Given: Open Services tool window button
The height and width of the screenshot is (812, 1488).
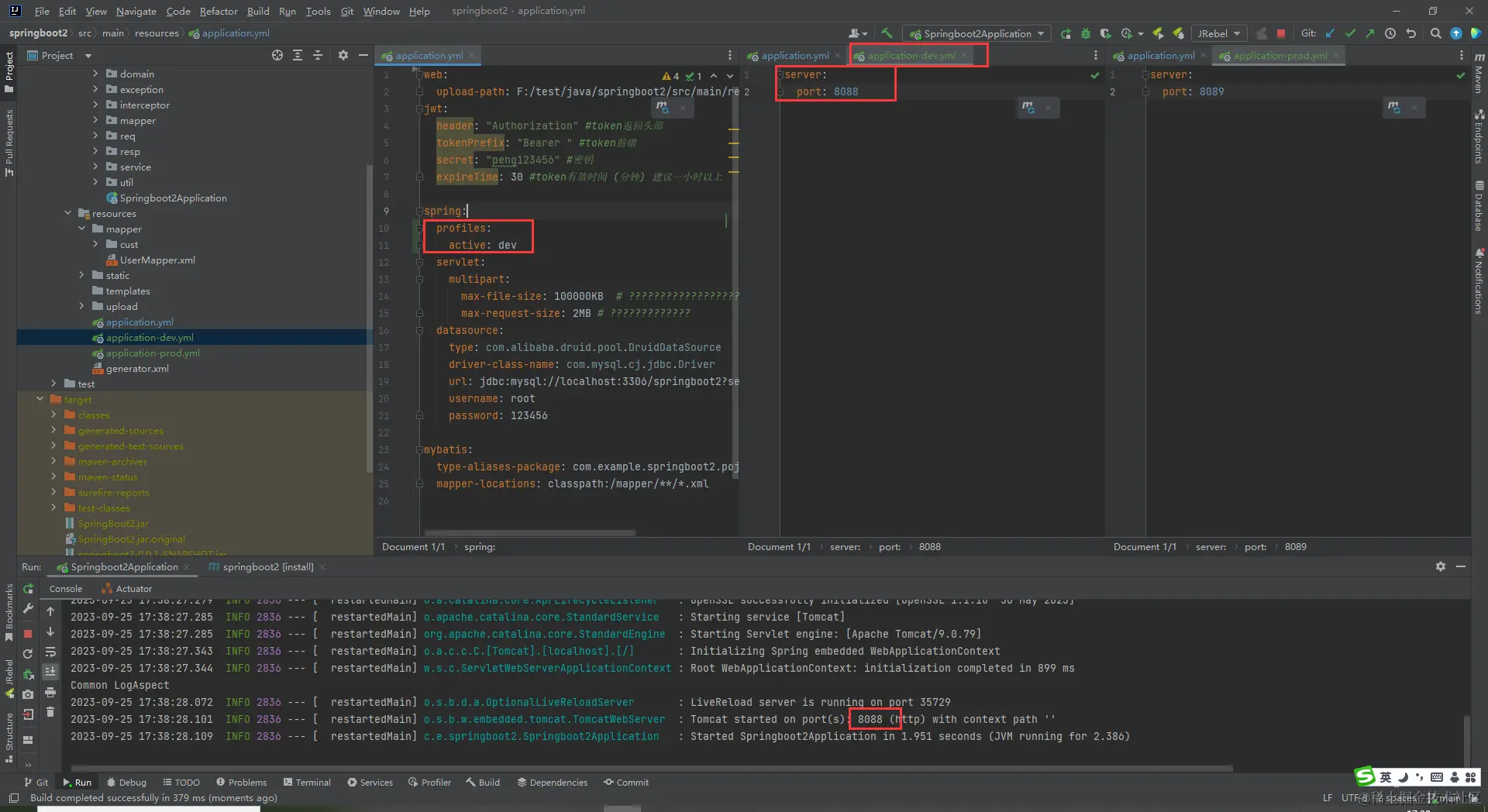Looking at the screenshot, I should 370,783.
